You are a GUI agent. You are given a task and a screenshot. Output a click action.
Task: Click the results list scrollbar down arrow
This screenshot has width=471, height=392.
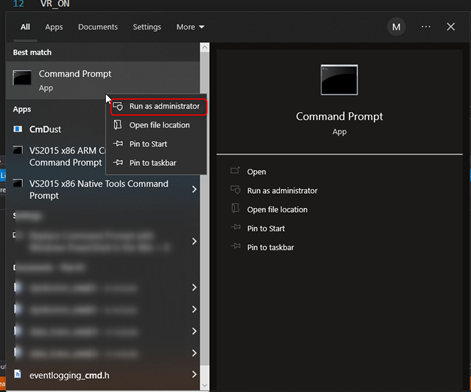tap(205, 386)
